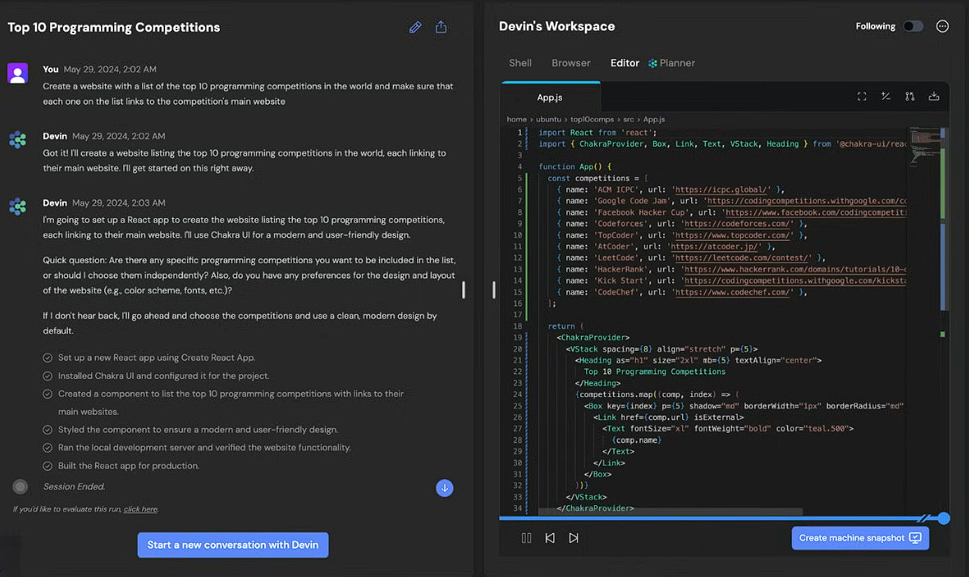
Task: Click checkmark beside Built the React app
Action: click(x=47, y=466)
